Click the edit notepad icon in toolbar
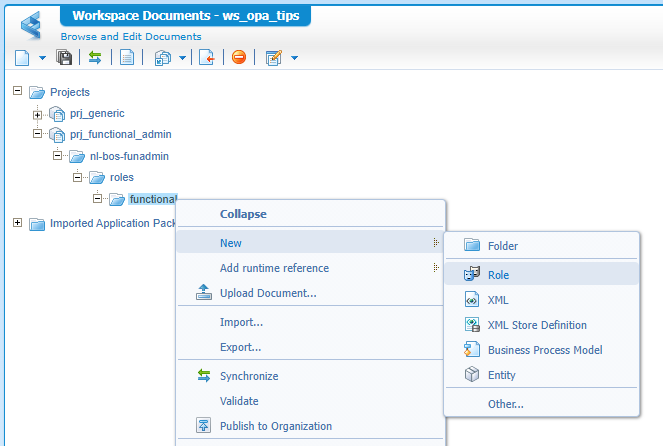Viewport: 663px width, 446px height. coord(273,57)
